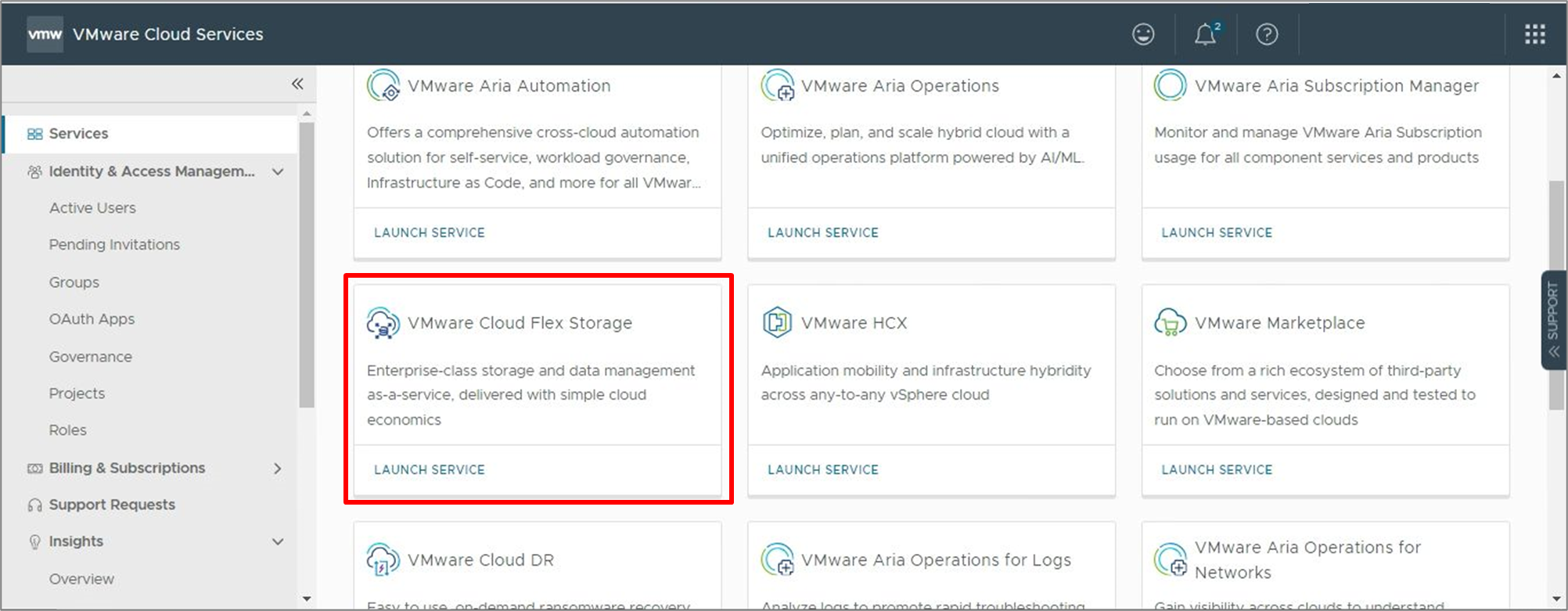Screen dimensions: 1568x611
Task: Open Billing & Subscriptions menu item
Action: coord(127,469)
